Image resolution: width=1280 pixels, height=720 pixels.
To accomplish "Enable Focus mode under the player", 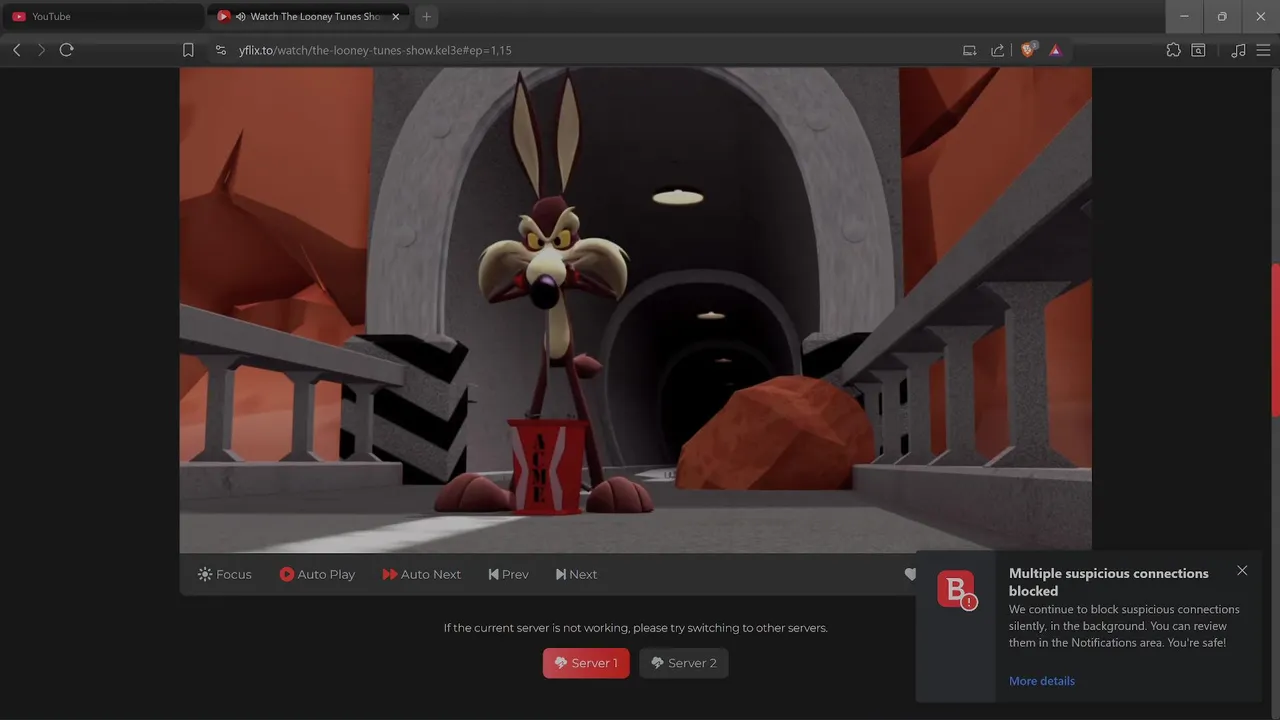I will point(225,574).
